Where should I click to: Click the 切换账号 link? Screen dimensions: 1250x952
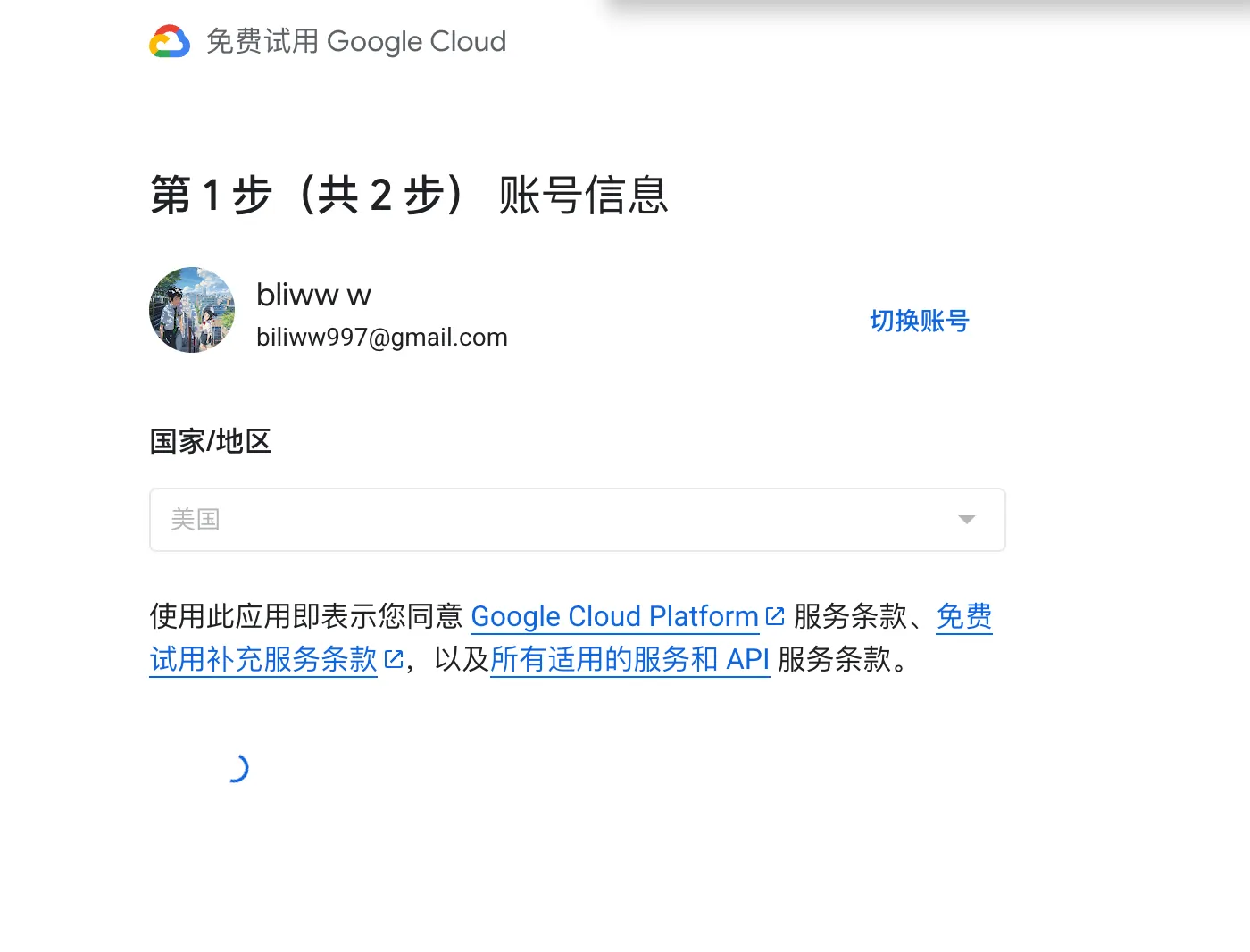(x=919, y=321)
